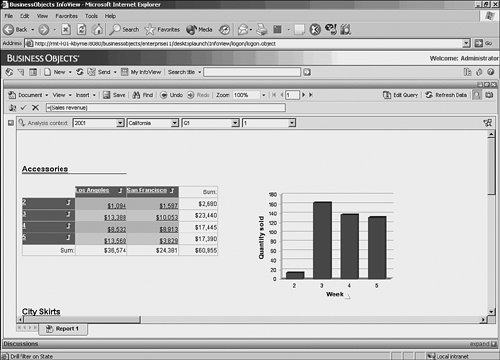Select the Report 1 tab

[x=63, y=329]
